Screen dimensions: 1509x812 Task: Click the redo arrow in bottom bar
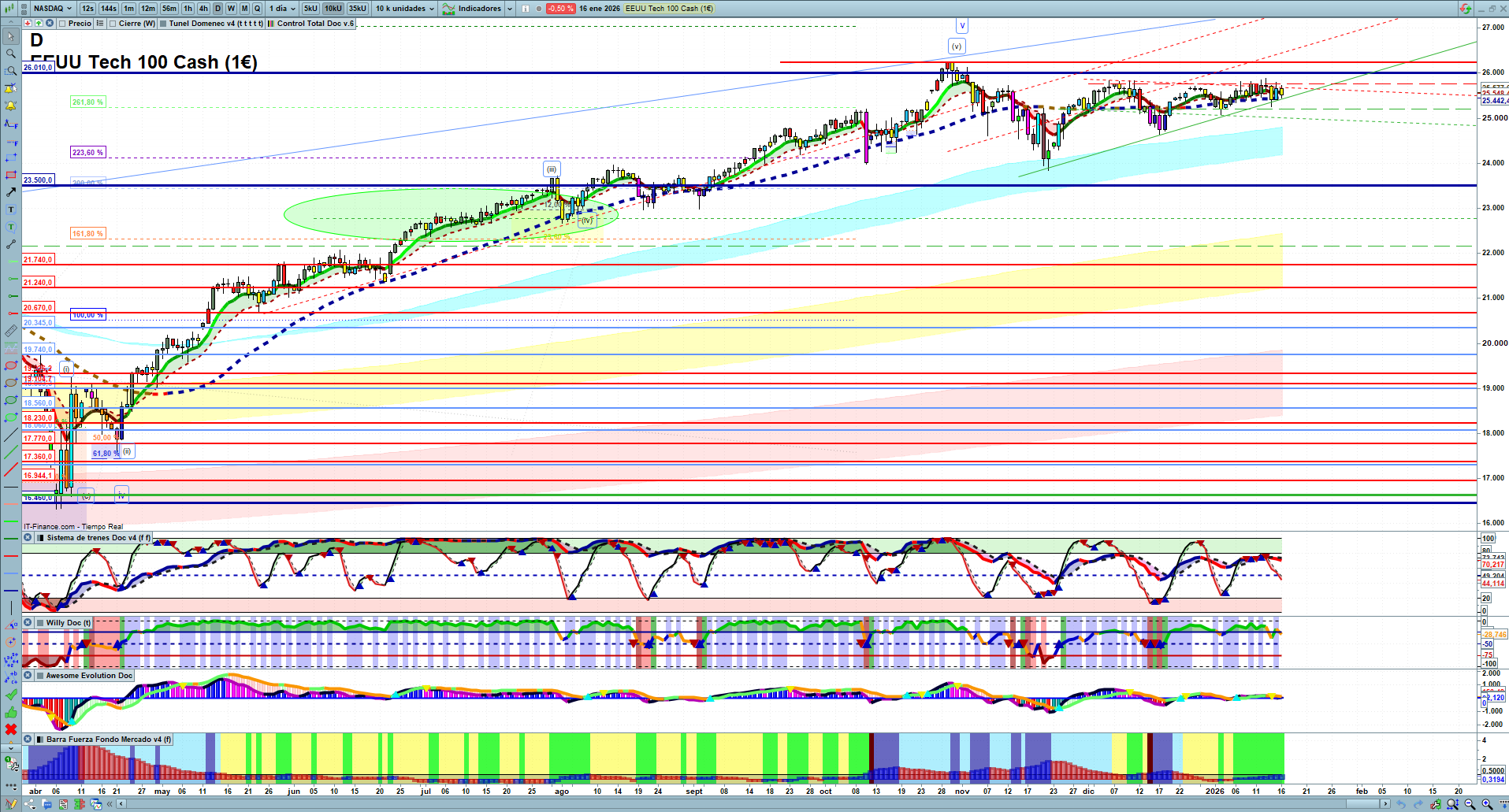(1418, 804)
